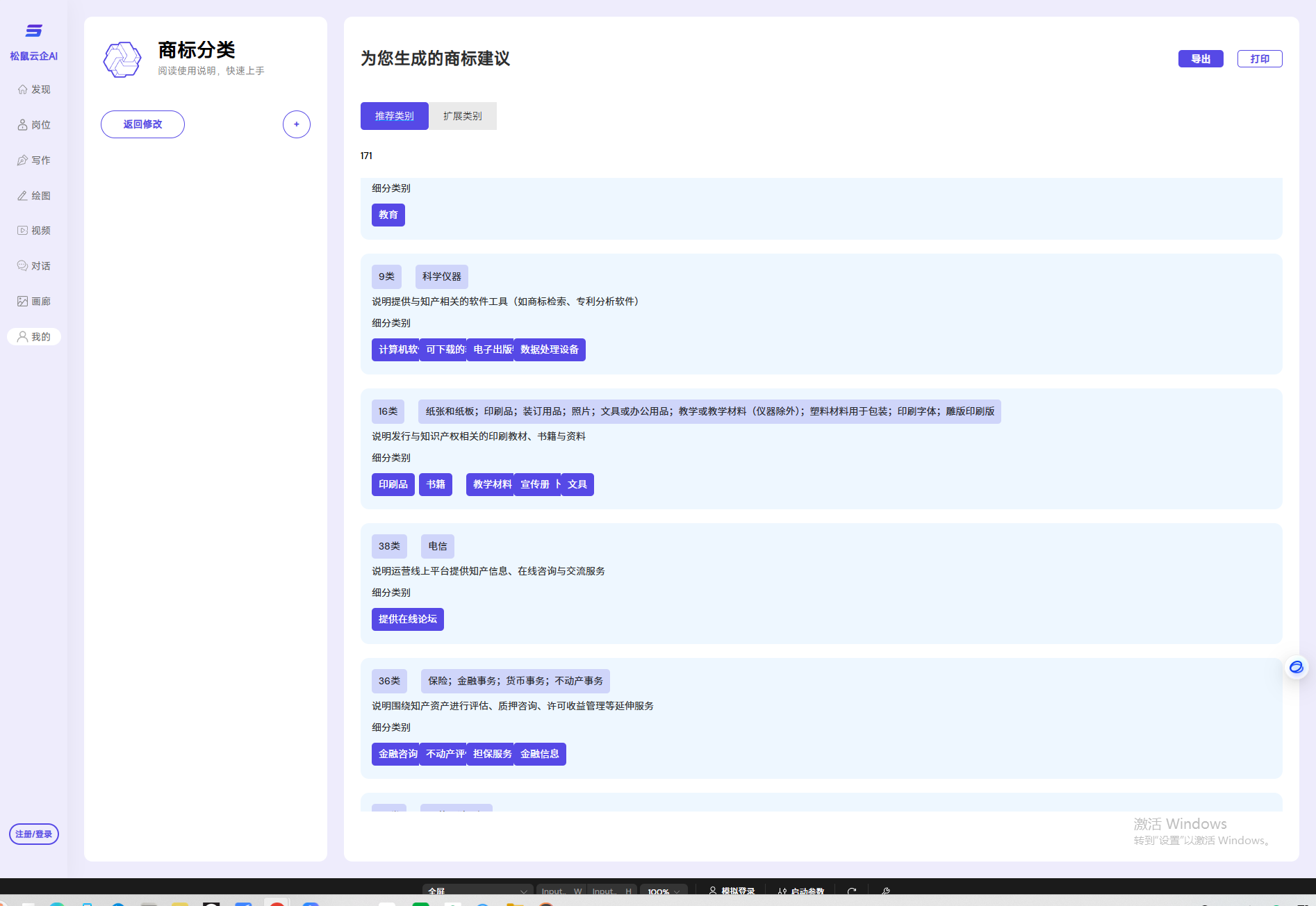Screen dimensions: 1316x906
Task: Click the 注册/登录 sign-in button
Action: coord(34,834)
